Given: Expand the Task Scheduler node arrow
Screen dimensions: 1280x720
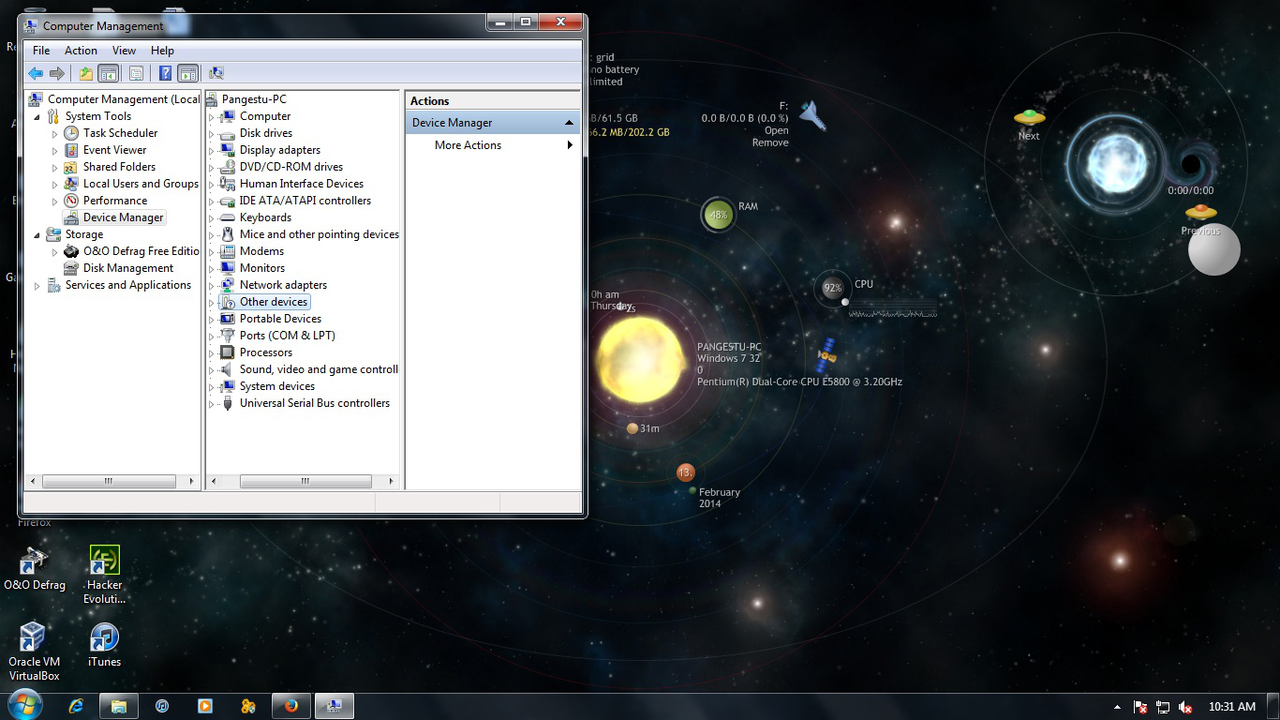Looking at the screenshot, I should click(55, 133).
